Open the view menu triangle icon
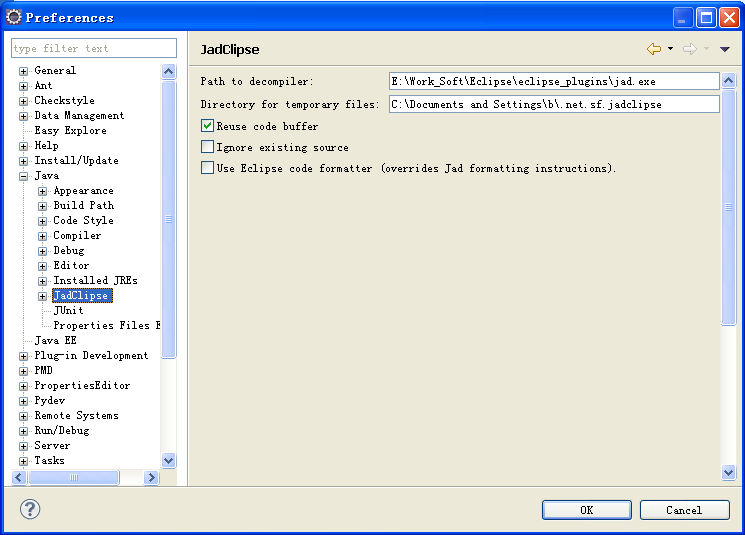Viewport: 745px width, 535px height. [725, 49]
